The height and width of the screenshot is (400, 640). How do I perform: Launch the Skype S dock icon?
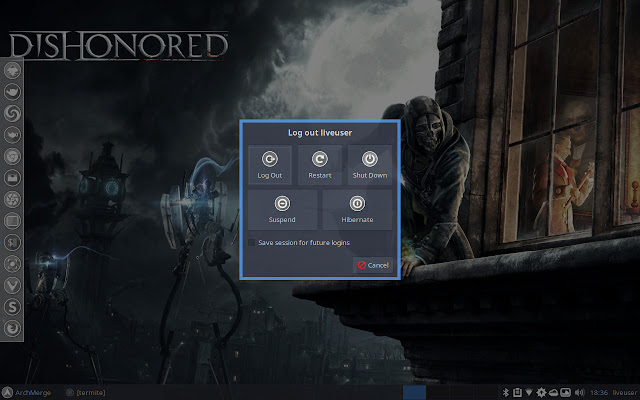[12, 307]
